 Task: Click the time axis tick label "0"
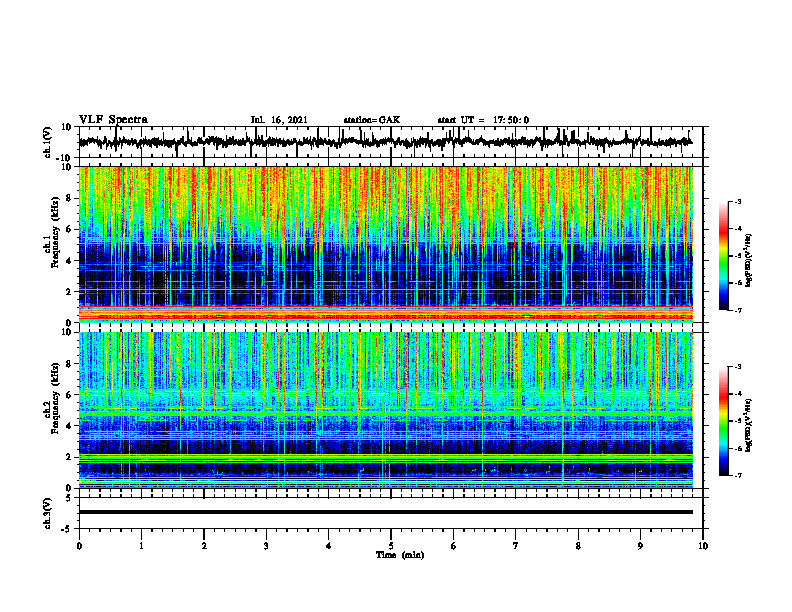(79, 546)
